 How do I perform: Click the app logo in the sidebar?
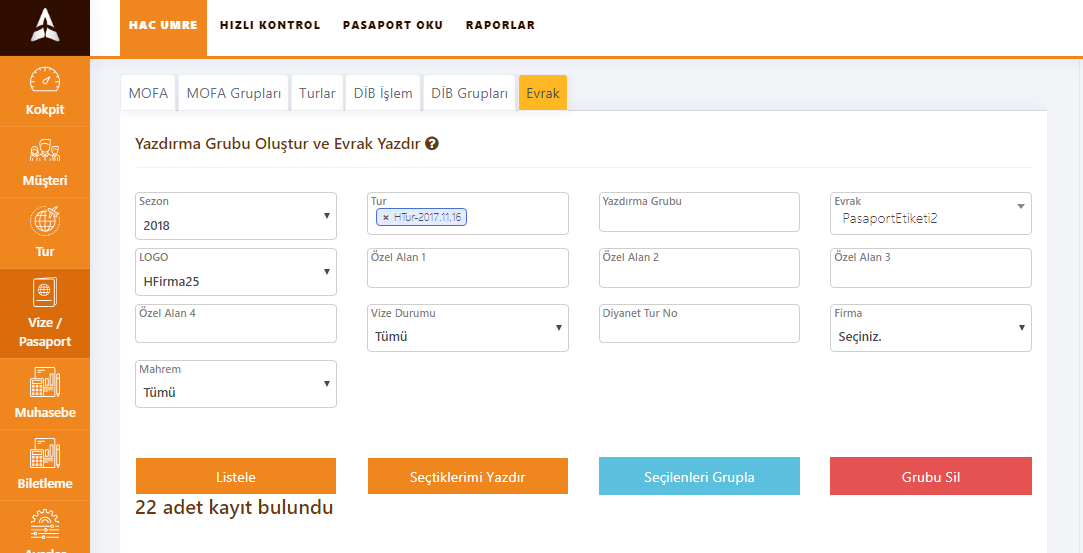[45, 26]
